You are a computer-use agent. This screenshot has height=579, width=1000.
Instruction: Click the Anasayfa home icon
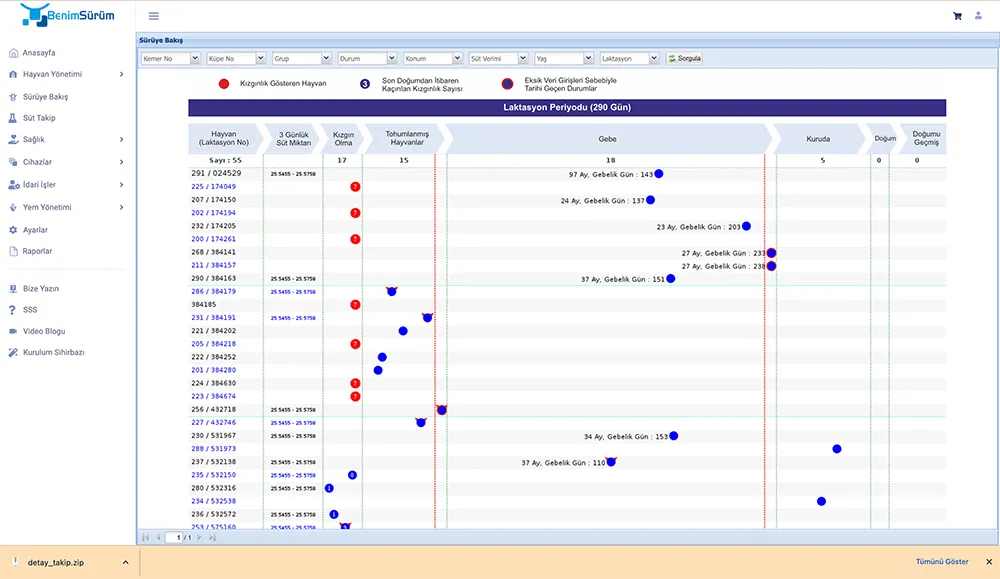(x=12, y=52)
